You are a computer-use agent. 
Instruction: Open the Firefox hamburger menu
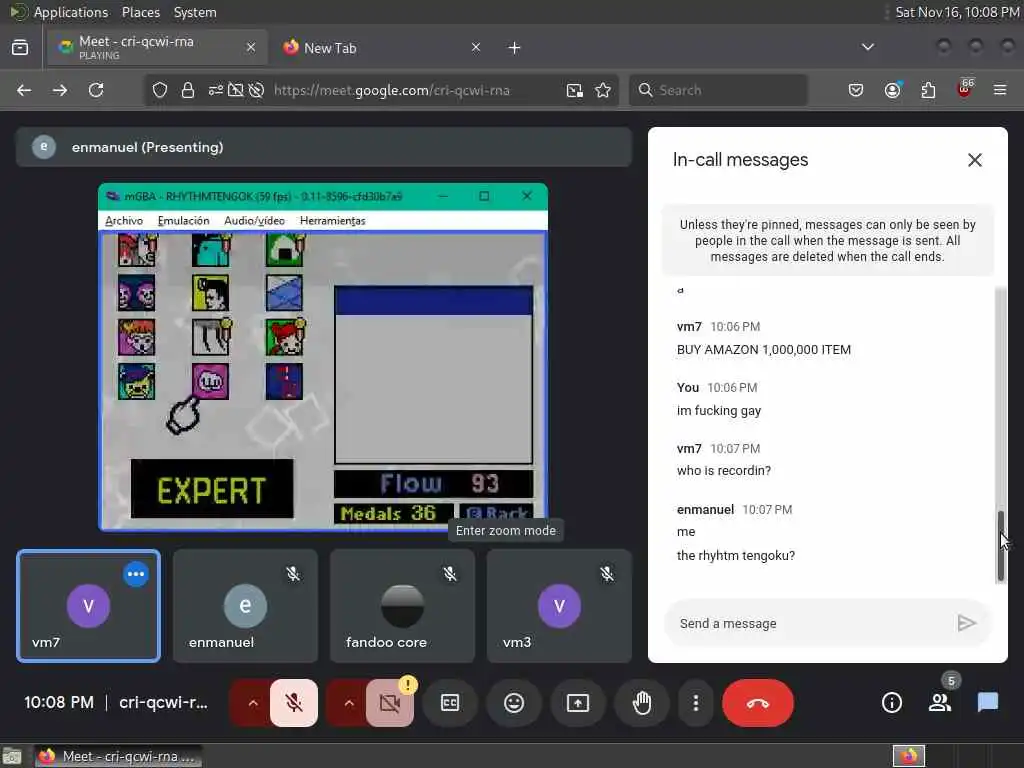[1000, 90]
